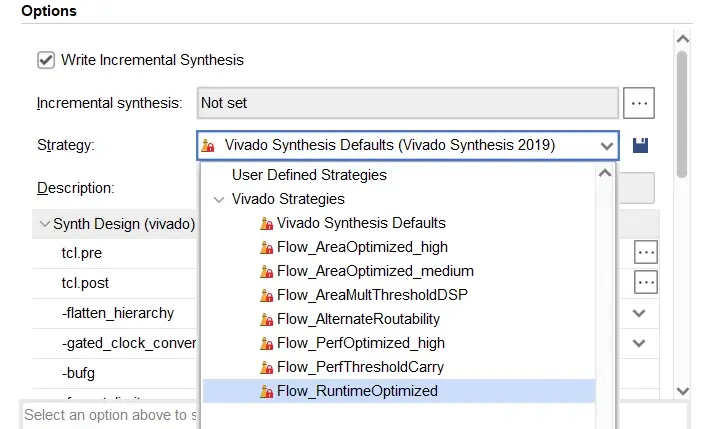Open browse button for tcl.pre
The width and height of the screenshot is (704, 429).
tap(646, 252)
